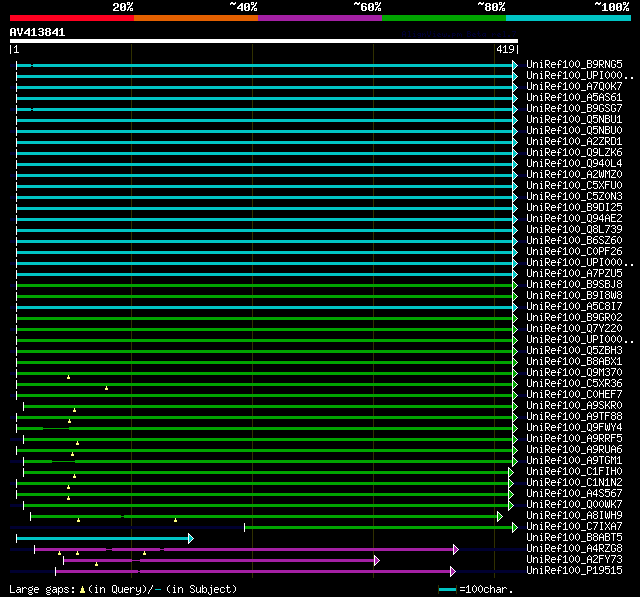Click the cyan ~100% identity legend segment
This screenshot has height=597, width=640.
point(567,17)
